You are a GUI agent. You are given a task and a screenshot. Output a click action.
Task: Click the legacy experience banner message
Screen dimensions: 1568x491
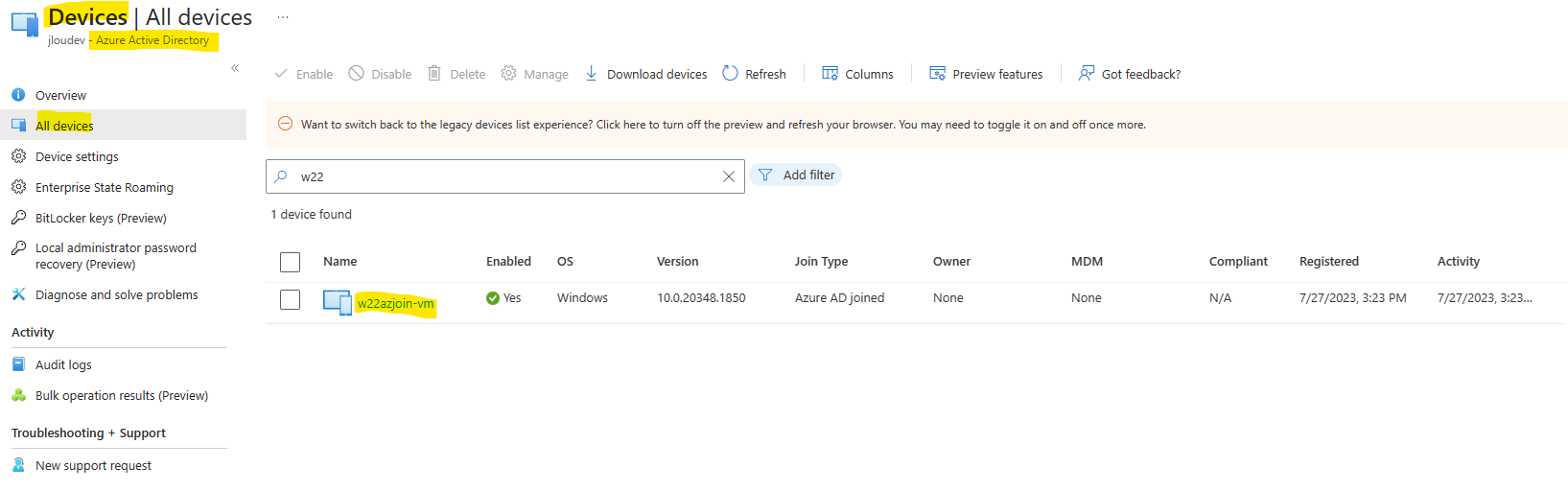tap(723, 125)
